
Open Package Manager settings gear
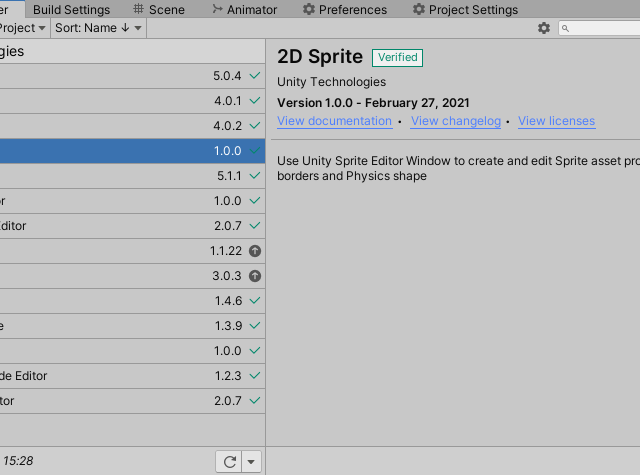point(544,28)
